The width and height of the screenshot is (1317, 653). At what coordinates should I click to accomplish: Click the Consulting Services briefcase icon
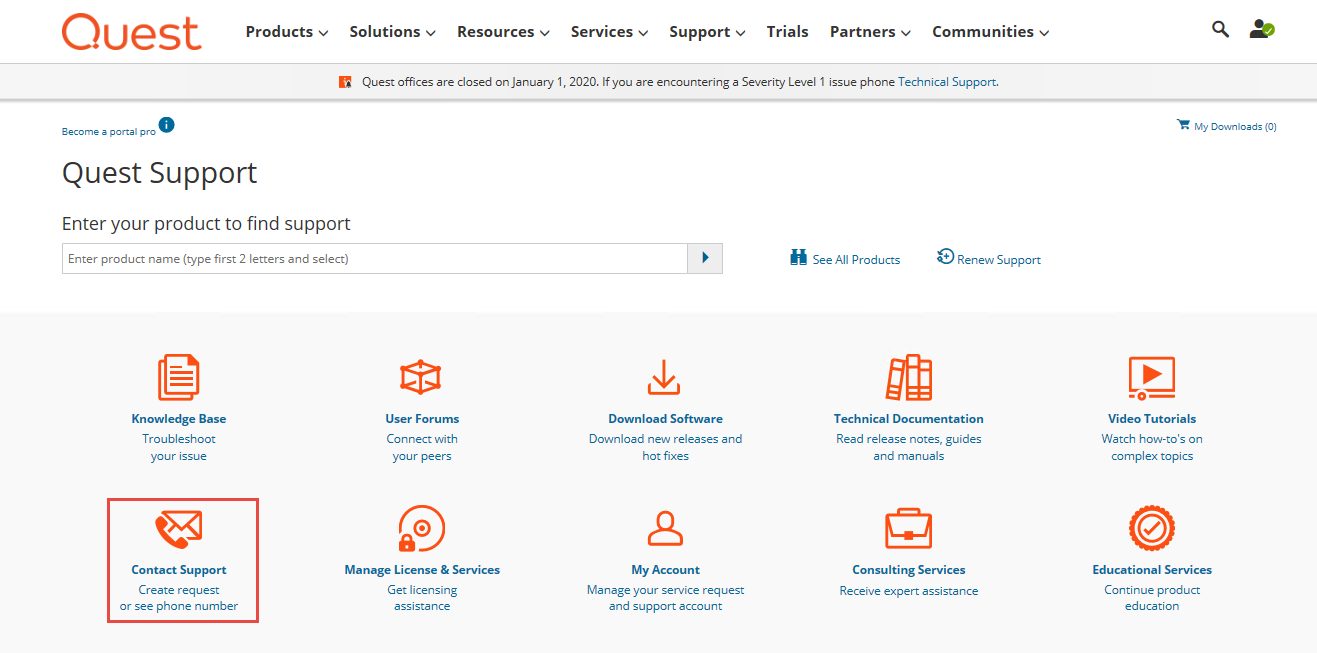(x=908, y=528)
